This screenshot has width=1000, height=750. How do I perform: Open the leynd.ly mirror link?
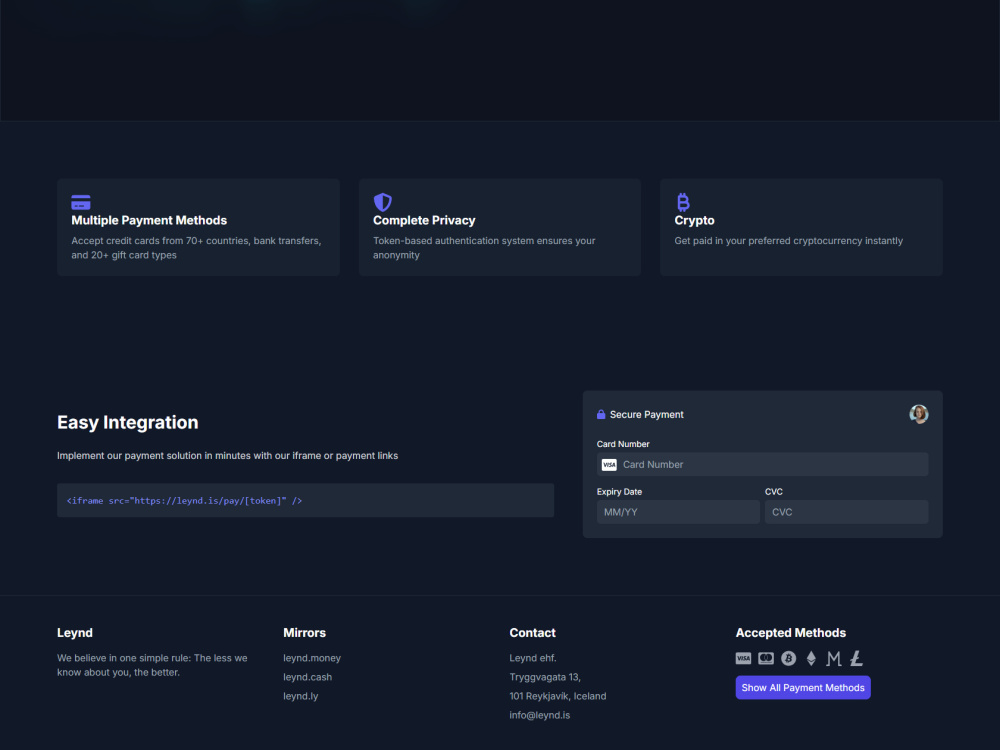click(300, 696)
